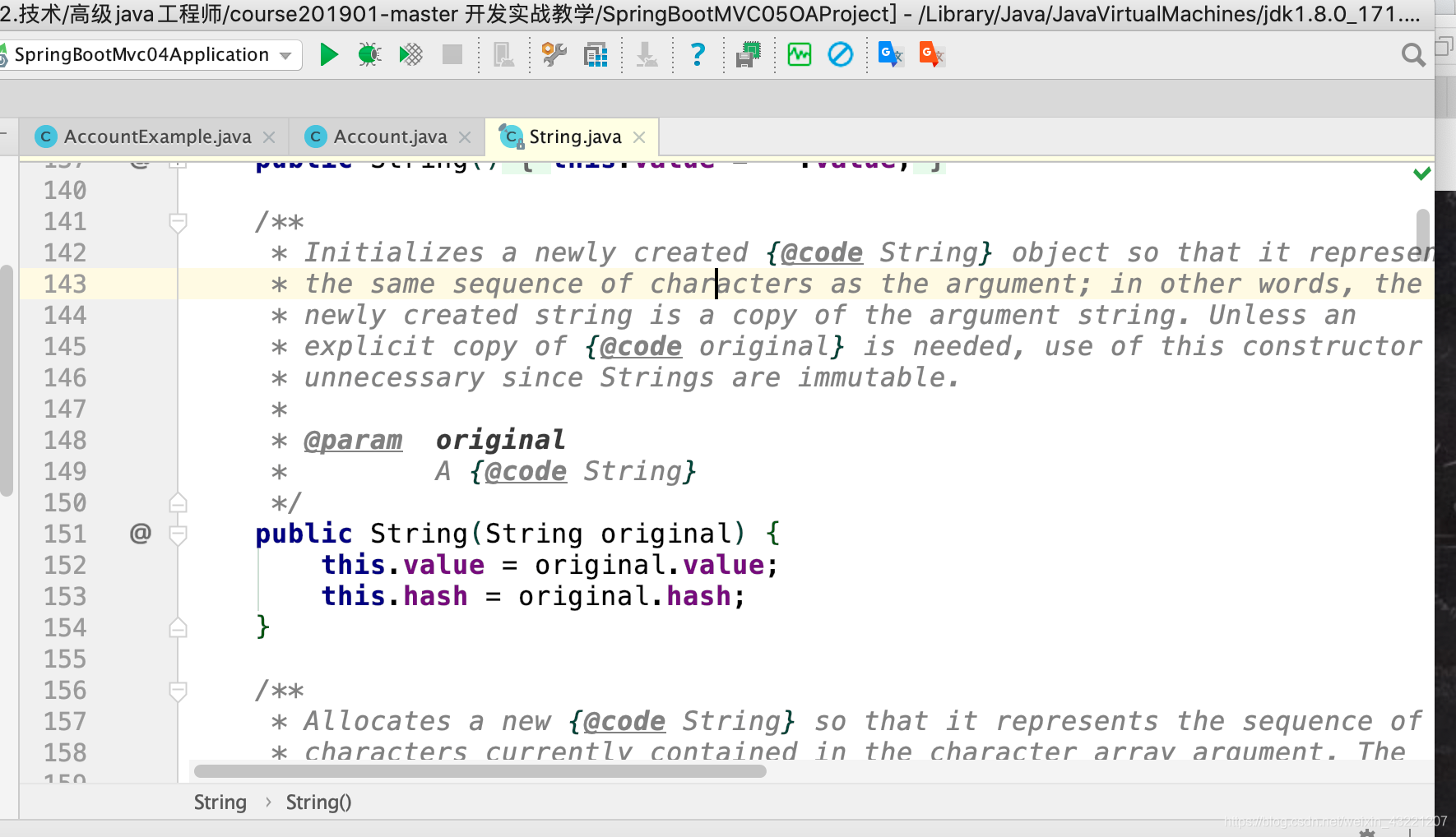This screenshot has height=837, width=1456.
Task: Click the @code tag on line 145
Action: tap(641, 346)
